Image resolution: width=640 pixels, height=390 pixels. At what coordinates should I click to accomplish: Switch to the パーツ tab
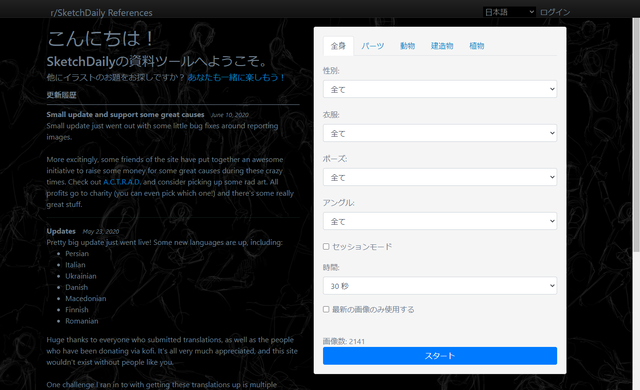click(x=373, y=46)
